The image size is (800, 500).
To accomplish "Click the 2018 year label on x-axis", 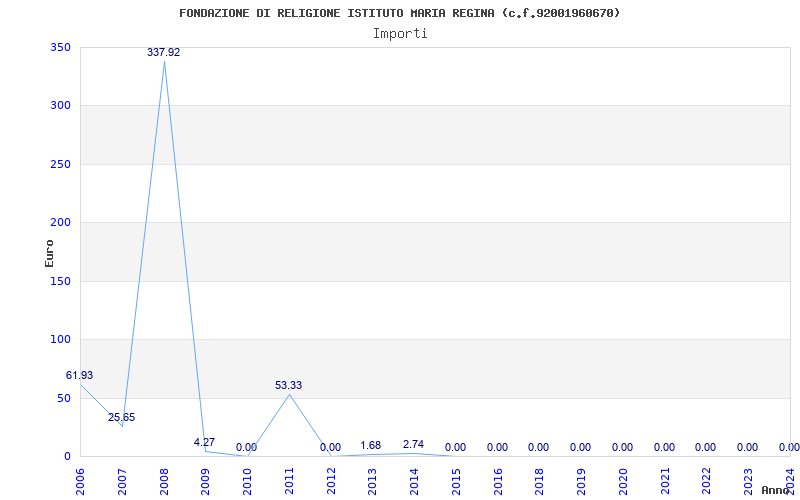I will 540,482.
